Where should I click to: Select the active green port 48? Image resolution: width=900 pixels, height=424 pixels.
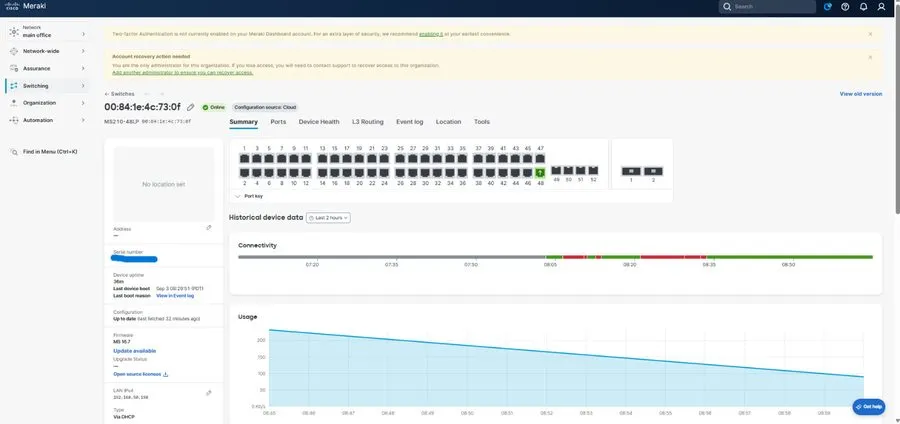(540, 172)
